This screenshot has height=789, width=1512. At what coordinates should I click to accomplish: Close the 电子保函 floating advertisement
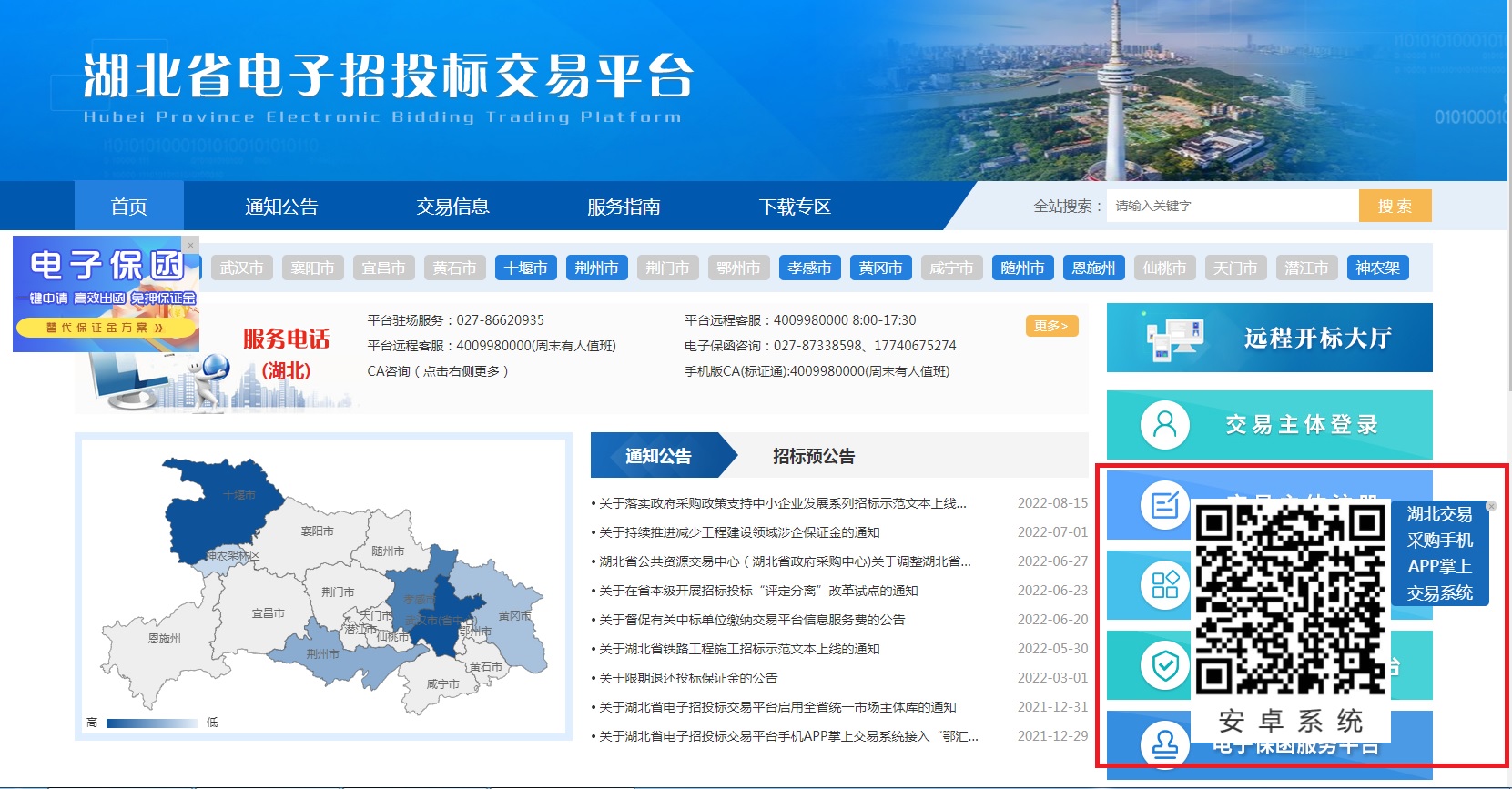[x=190, y=245]
